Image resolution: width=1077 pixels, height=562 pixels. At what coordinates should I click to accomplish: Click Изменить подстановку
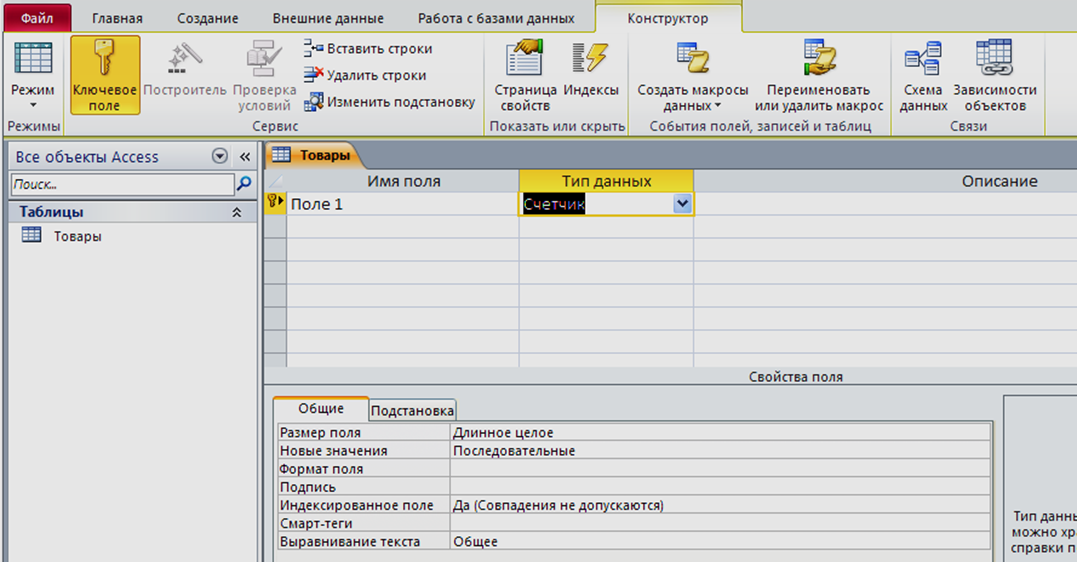click(x=389, y=102)
